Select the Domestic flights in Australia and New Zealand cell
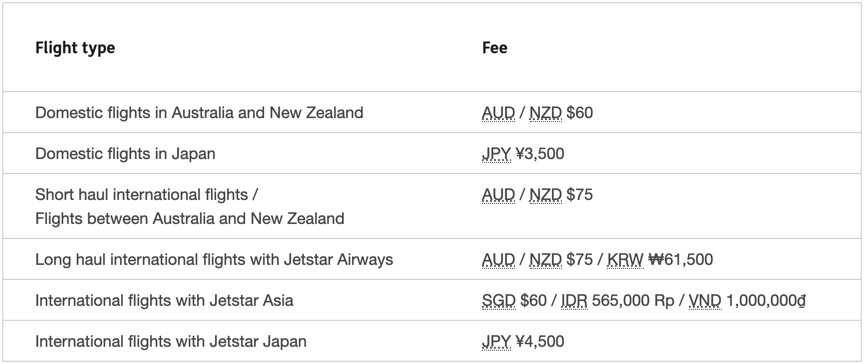 point(199,113)
